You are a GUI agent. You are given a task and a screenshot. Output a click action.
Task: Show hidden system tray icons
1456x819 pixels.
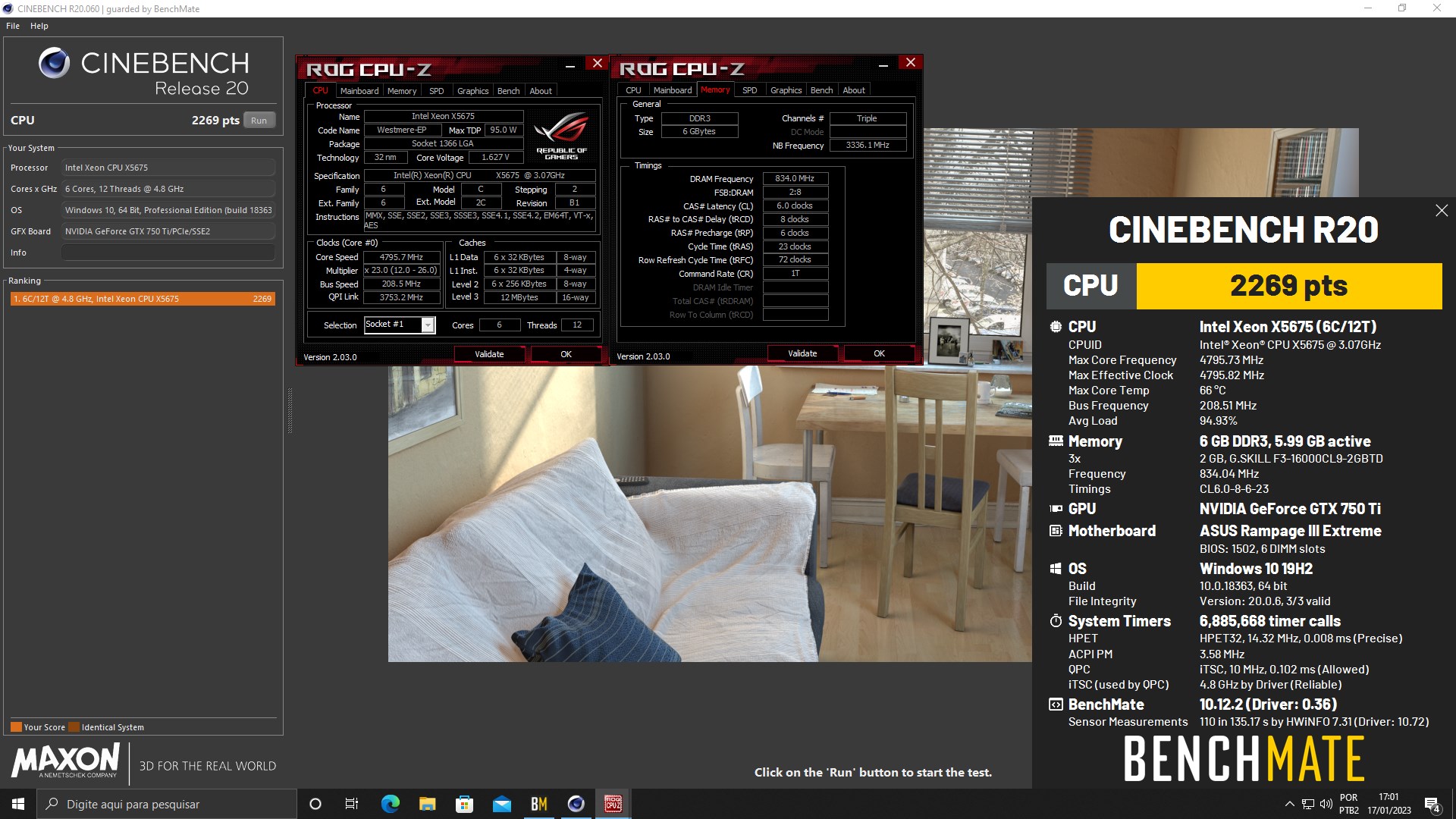coord(1289,804)
